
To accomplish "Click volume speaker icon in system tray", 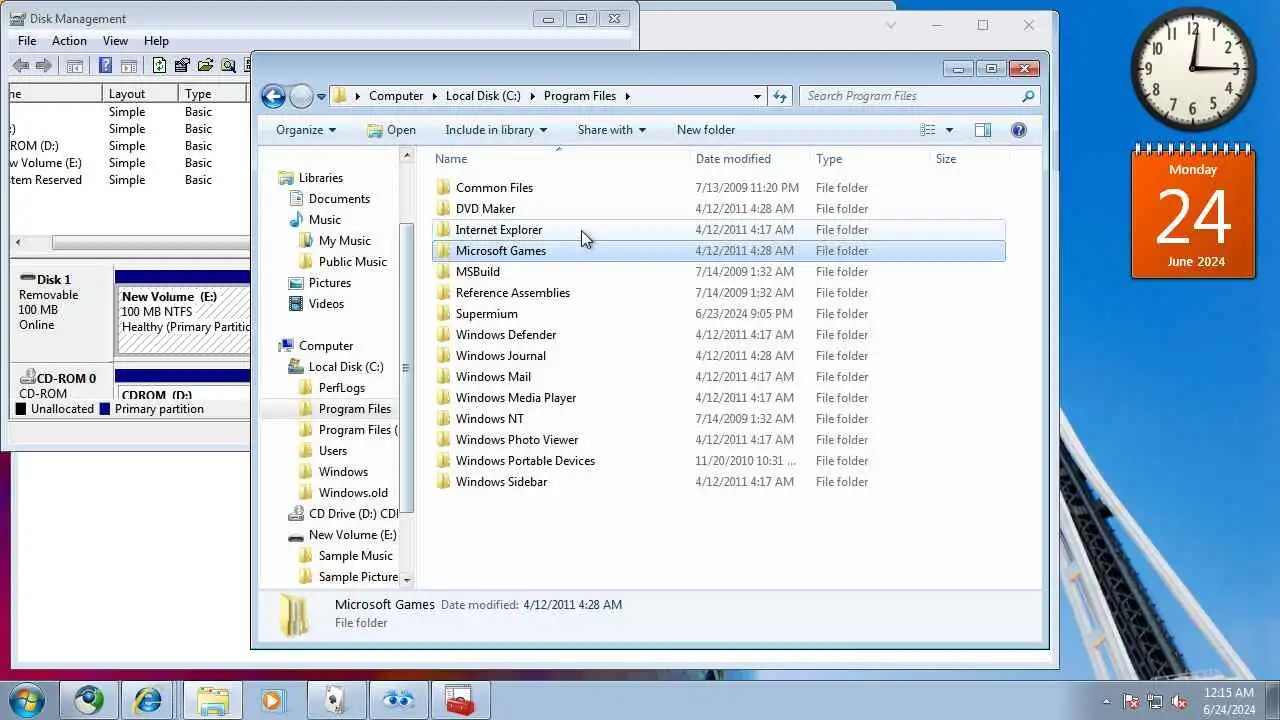I will 1179,701.
